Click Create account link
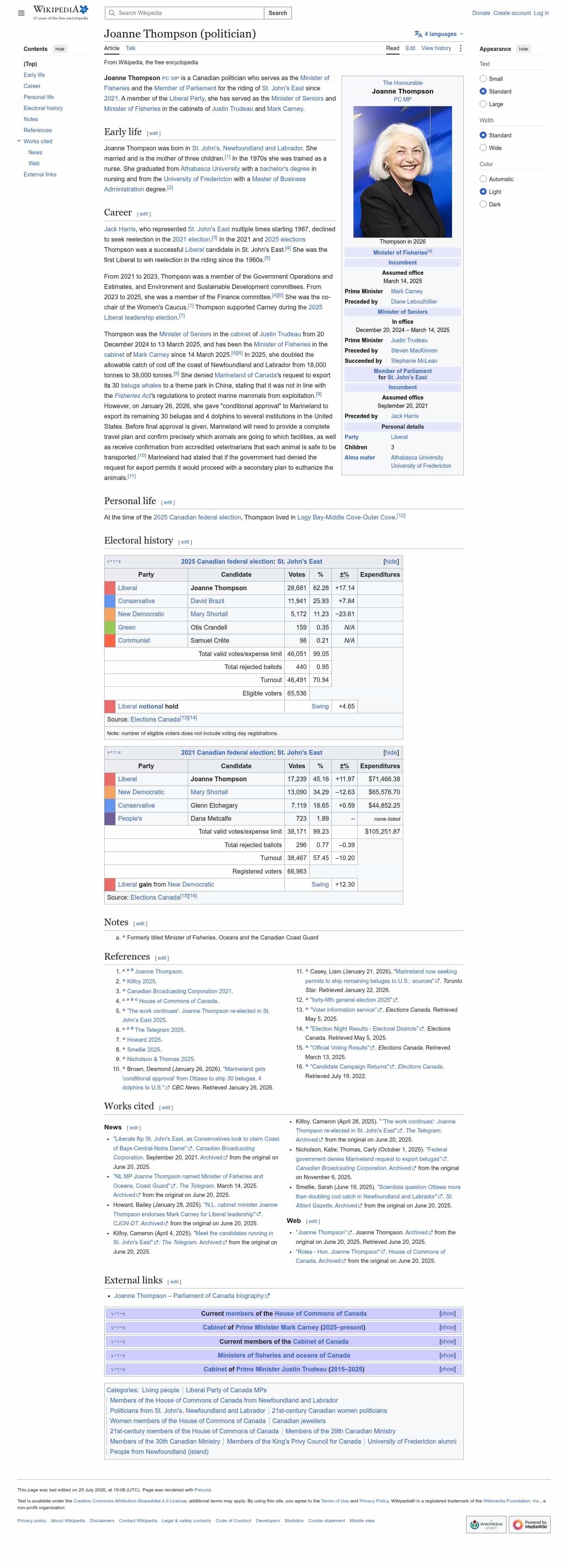The height and width of the screenshot is (1568, 568). (x=512, y=13)
